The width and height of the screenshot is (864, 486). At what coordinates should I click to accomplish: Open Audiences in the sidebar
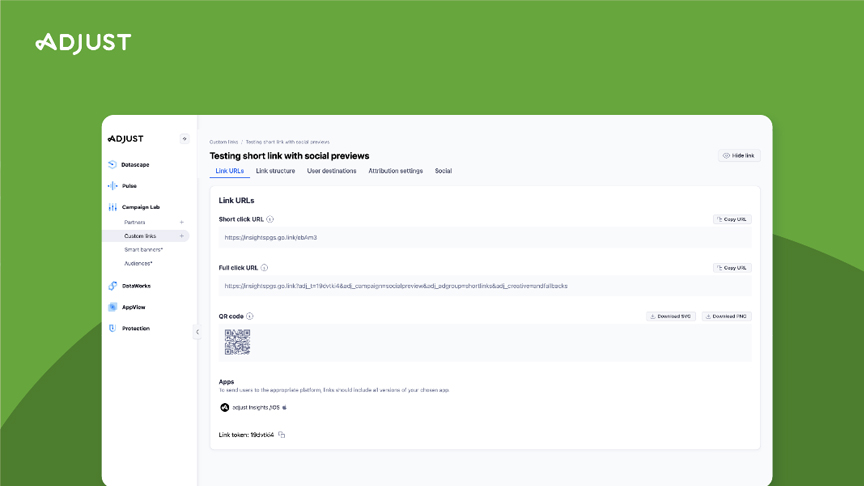click(x=138, y=263)
